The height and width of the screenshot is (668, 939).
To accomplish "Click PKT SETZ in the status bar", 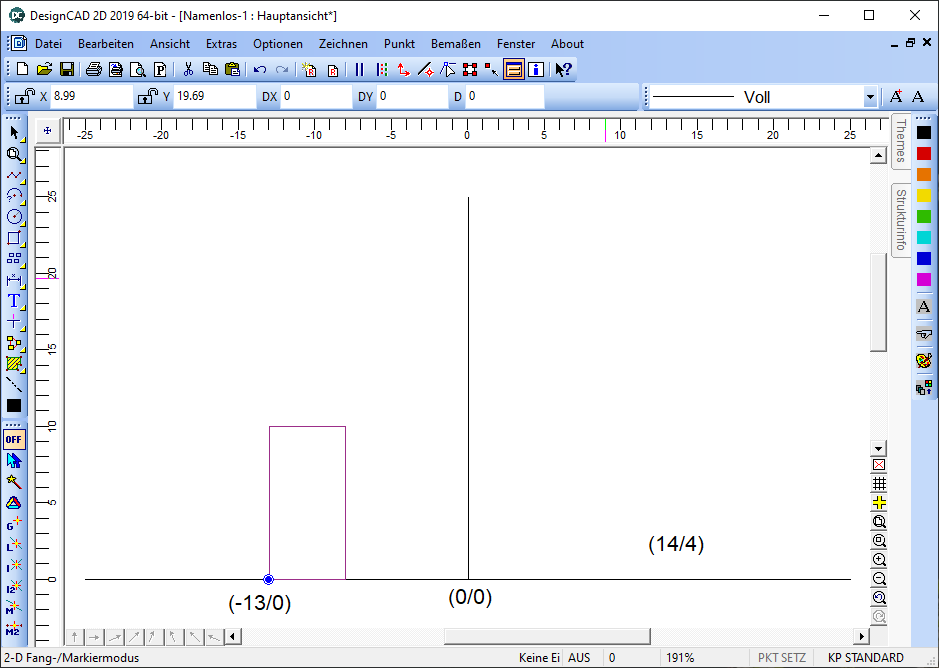I will tap(781, 657).
